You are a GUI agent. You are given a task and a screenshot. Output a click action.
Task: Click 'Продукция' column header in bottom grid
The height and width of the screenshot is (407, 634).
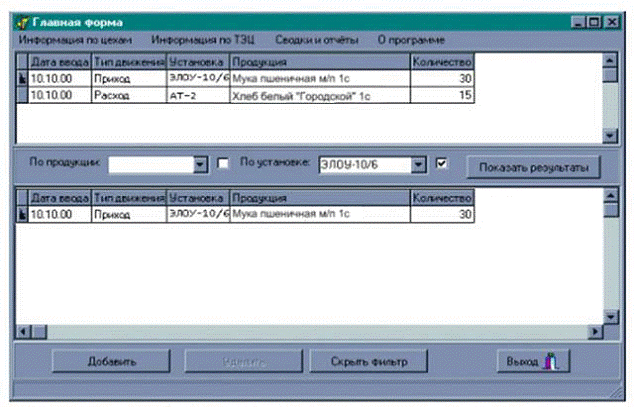319,198
